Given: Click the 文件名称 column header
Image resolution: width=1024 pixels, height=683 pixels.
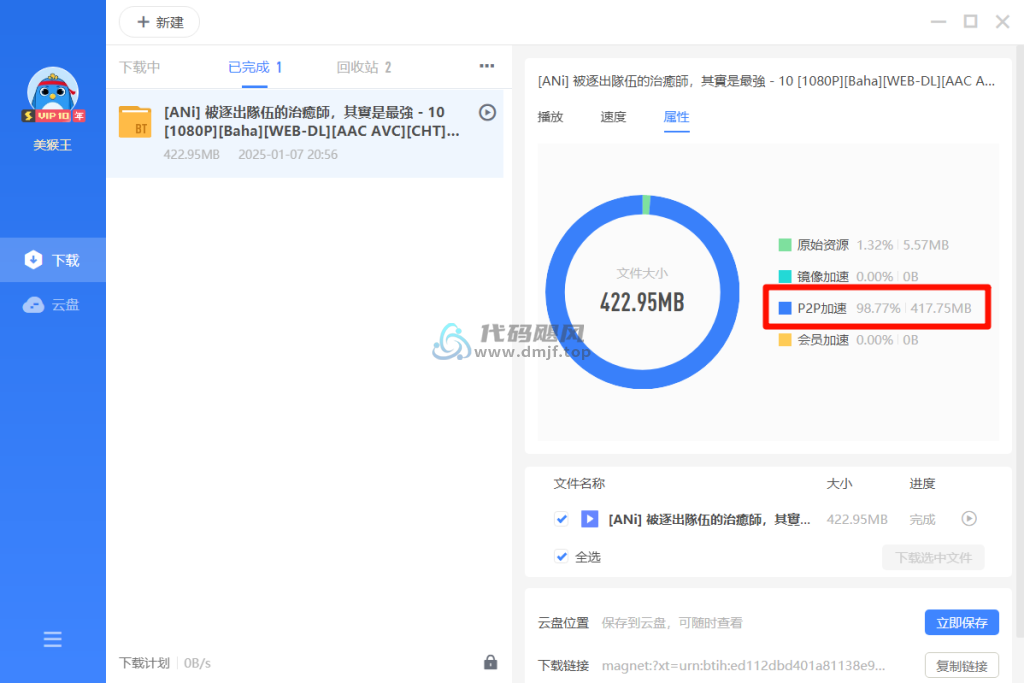Looking at the screenshot, I should click(579, 484).
